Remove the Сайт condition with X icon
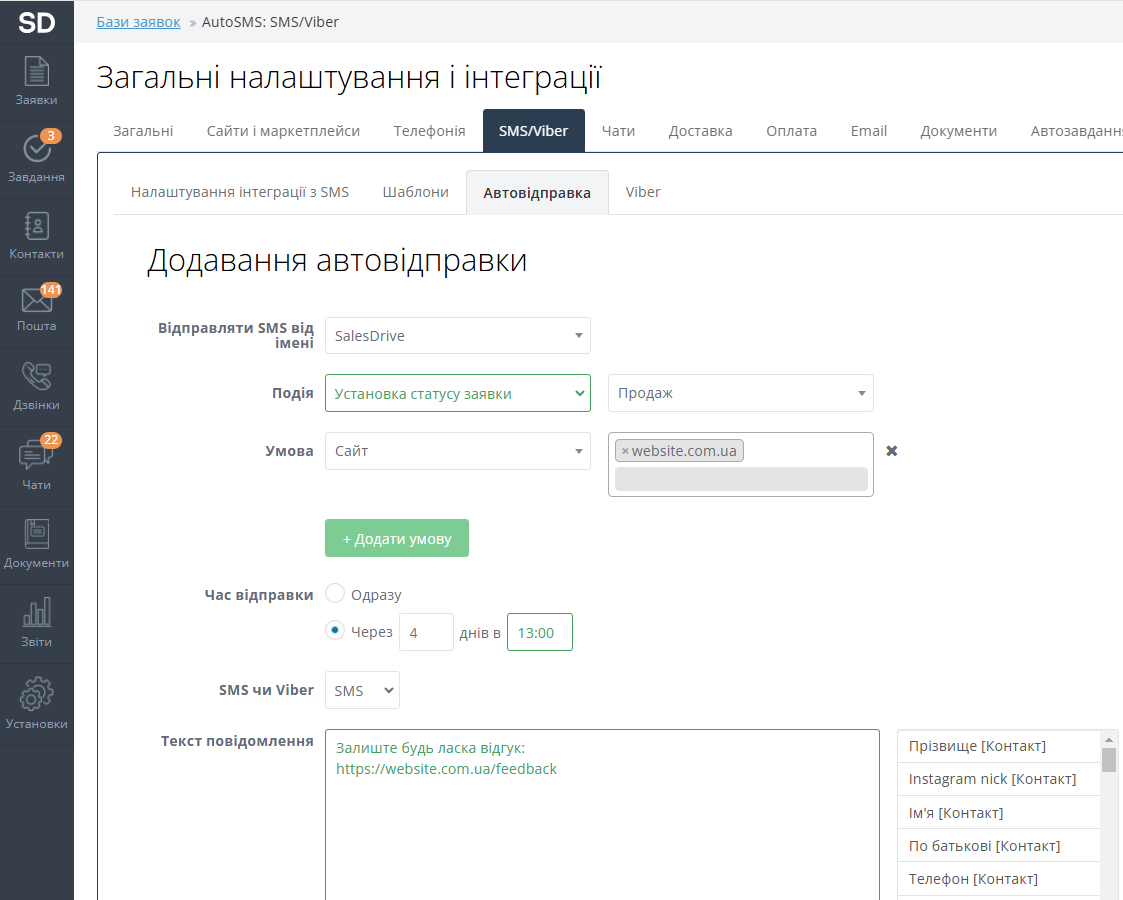 click(x=892, y=451)
